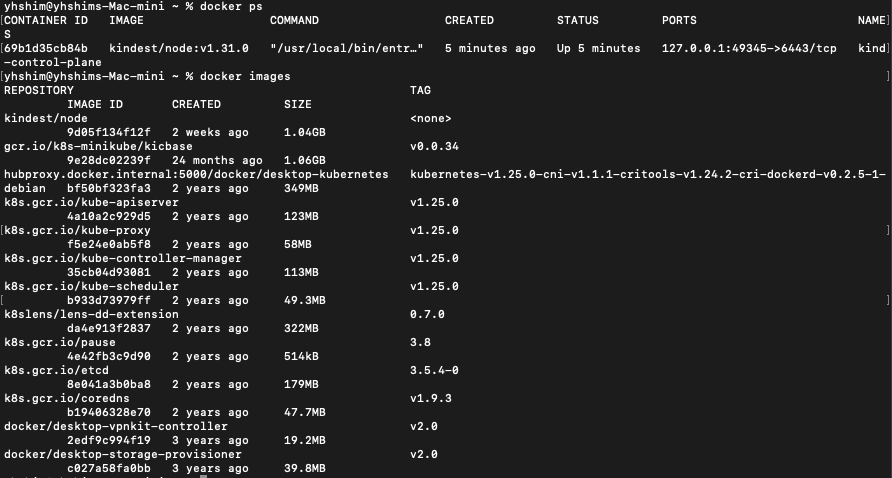Image resolution: width=892 pixels, height=478 pixels.
Task: Click tag v1.9.3
Action: click(x=431, y=398)
